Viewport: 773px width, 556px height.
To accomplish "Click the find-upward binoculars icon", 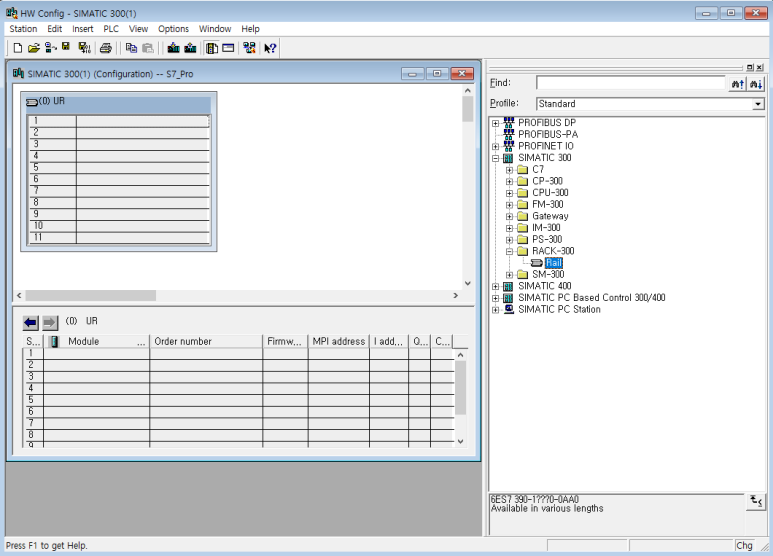I will click(738, 84).
